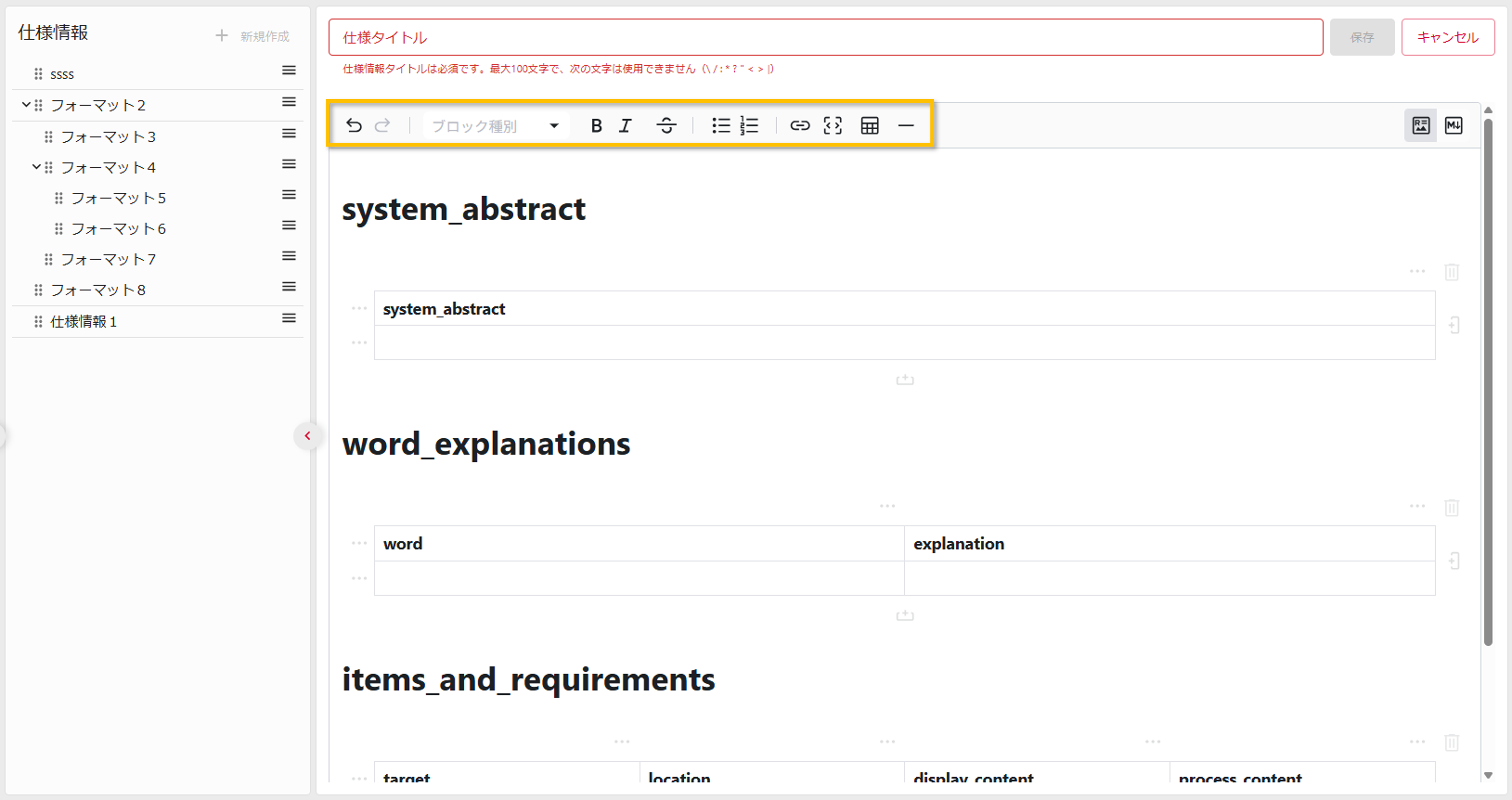Click the word header cell

[639, 544]
